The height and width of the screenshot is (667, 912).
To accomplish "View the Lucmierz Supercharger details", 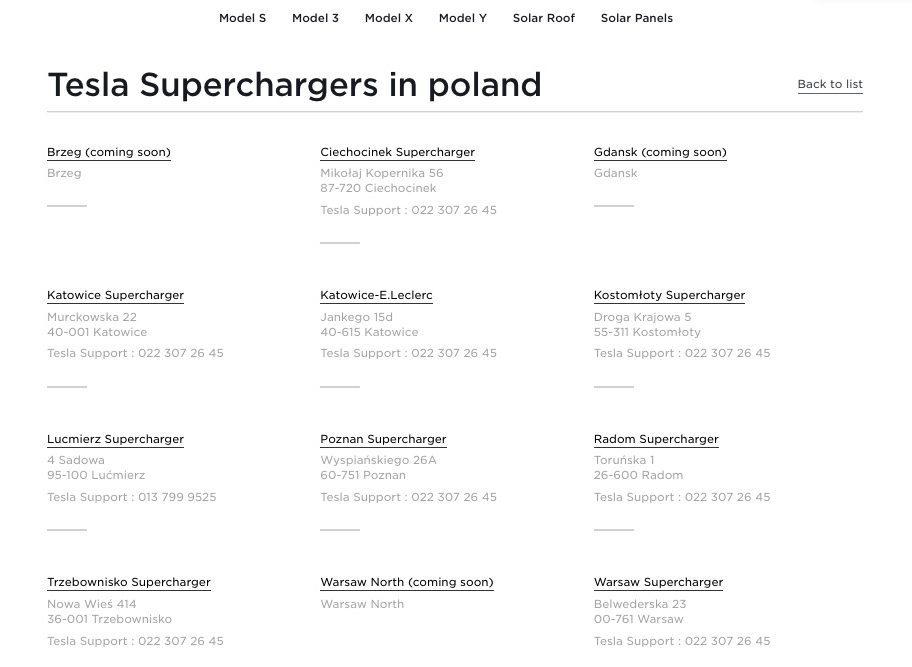I will [x=115, y=439].
